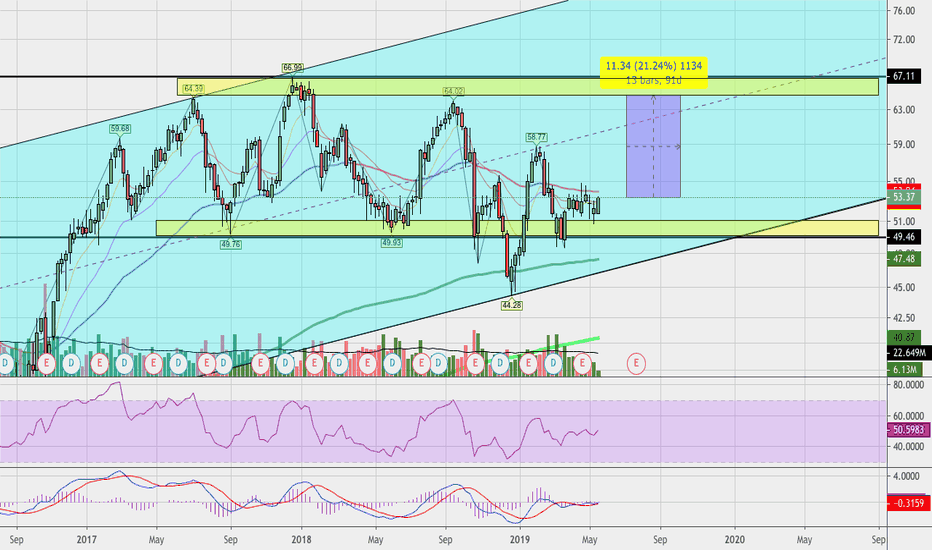Click the 58.77 high price label
This screenshot has height=550, width=932.
point(536,137)
